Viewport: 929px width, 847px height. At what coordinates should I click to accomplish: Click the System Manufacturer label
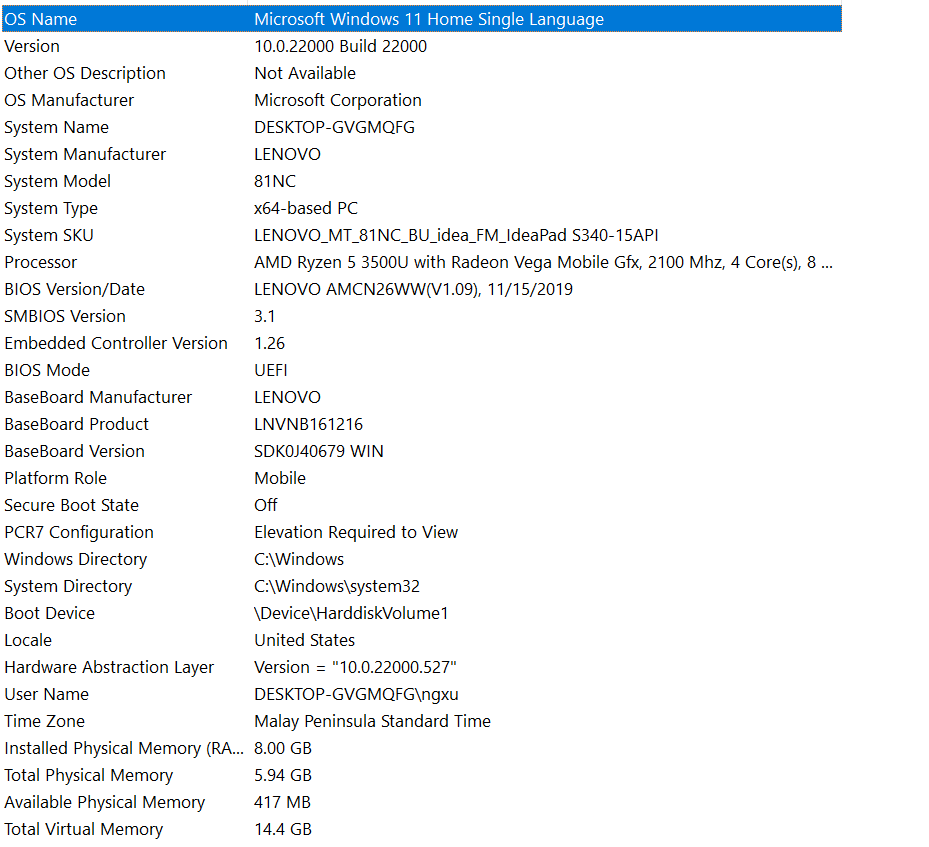pos(85,155)
